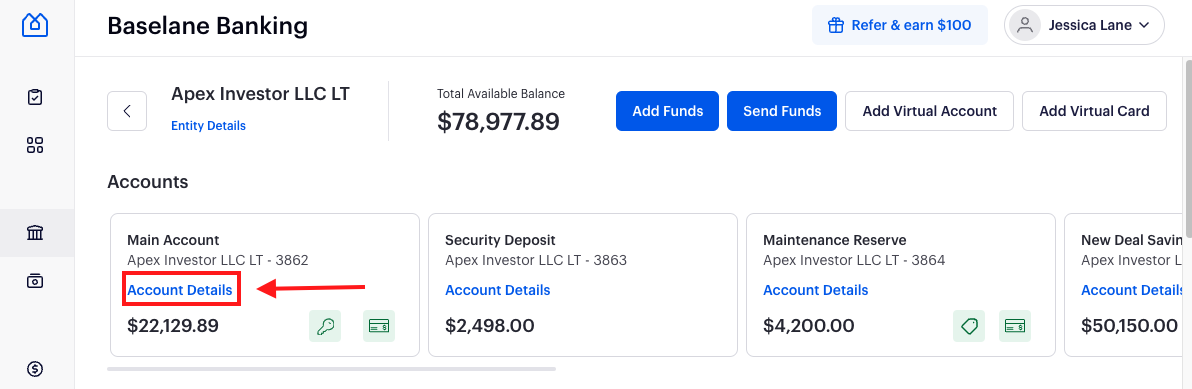Click the key icon on Main Account
1192x389 pixels.
pyautogui.click(x=325, y=326)
